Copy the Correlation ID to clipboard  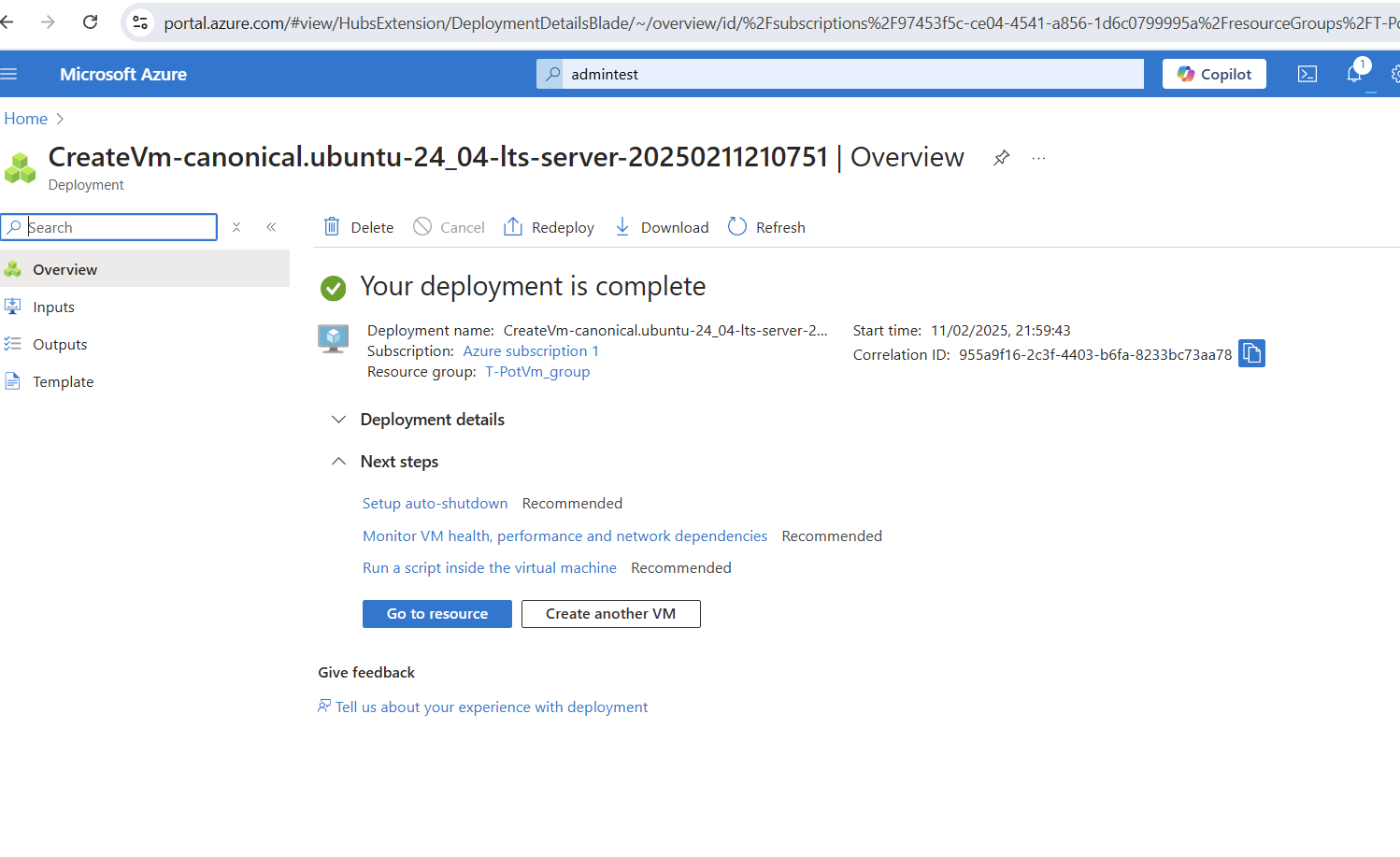[x=1251, y=353]
